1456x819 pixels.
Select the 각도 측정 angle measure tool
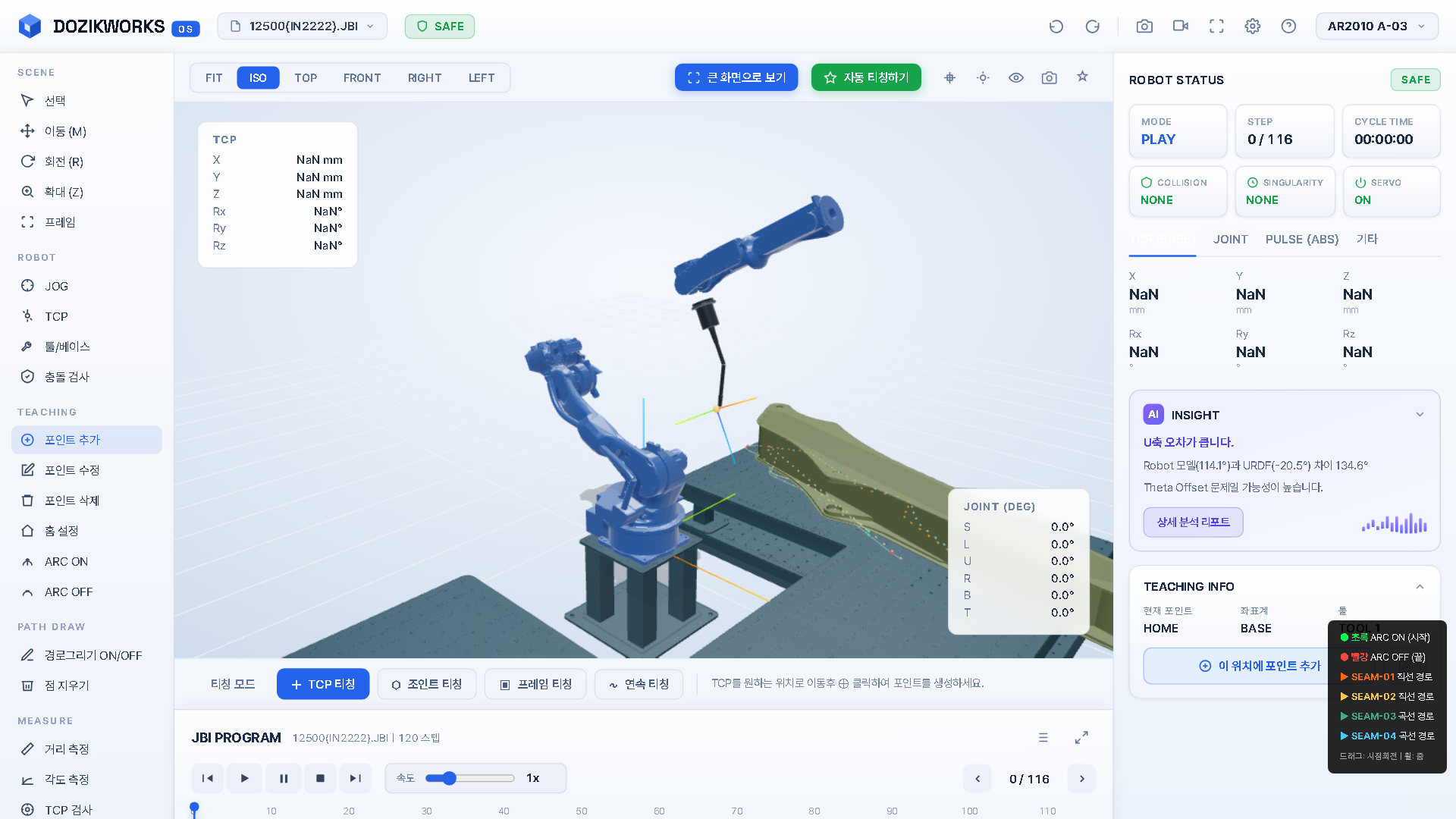tap(87, 780)
